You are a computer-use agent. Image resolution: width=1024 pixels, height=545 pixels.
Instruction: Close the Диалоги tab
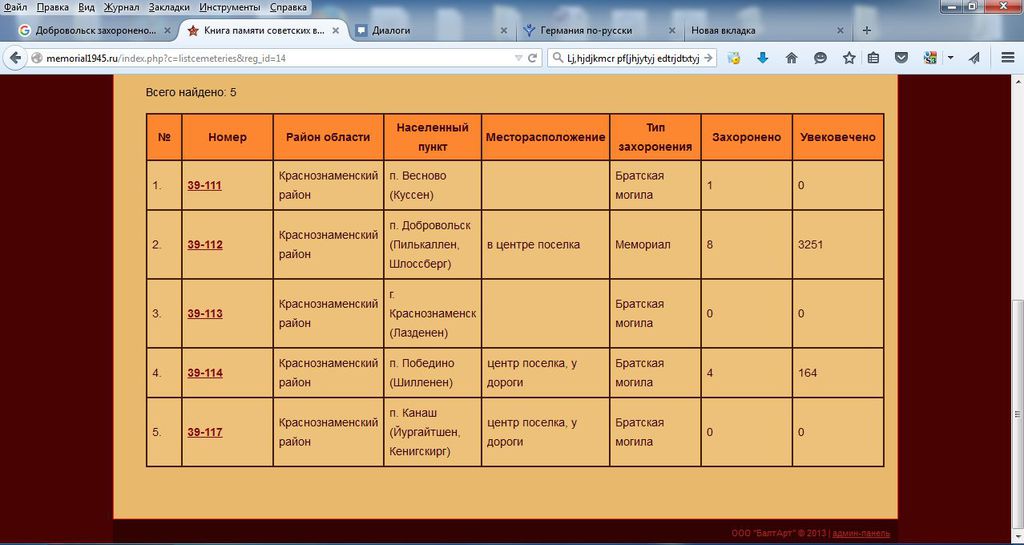pyautogui.click(x=504, y=31)
